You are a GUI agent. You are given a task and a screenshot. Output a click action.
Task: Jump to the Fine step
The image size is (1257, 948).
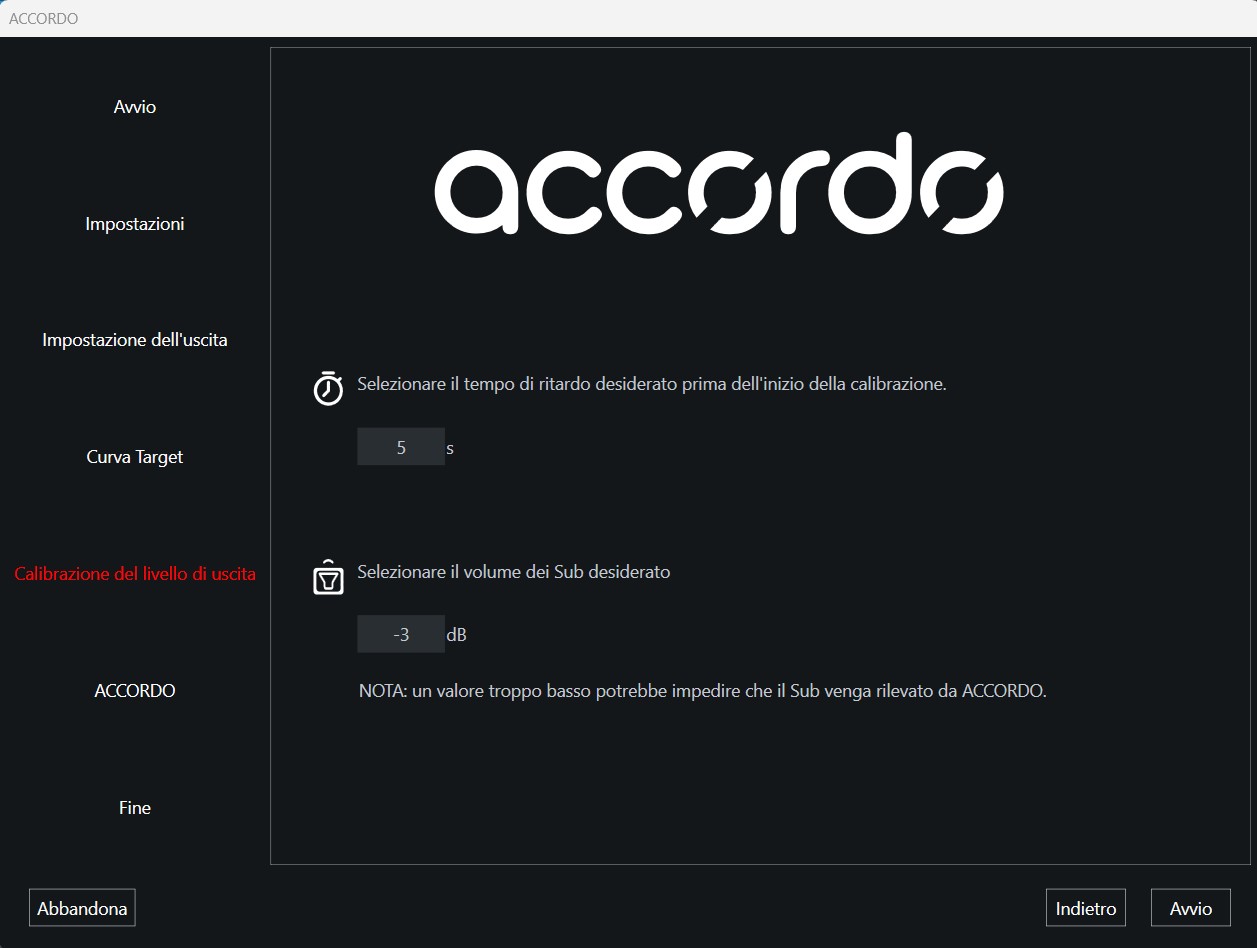[x=135, y=808]
